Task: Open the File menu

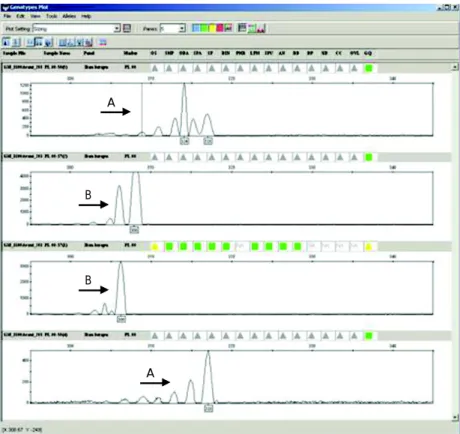Action: [7, 16]
